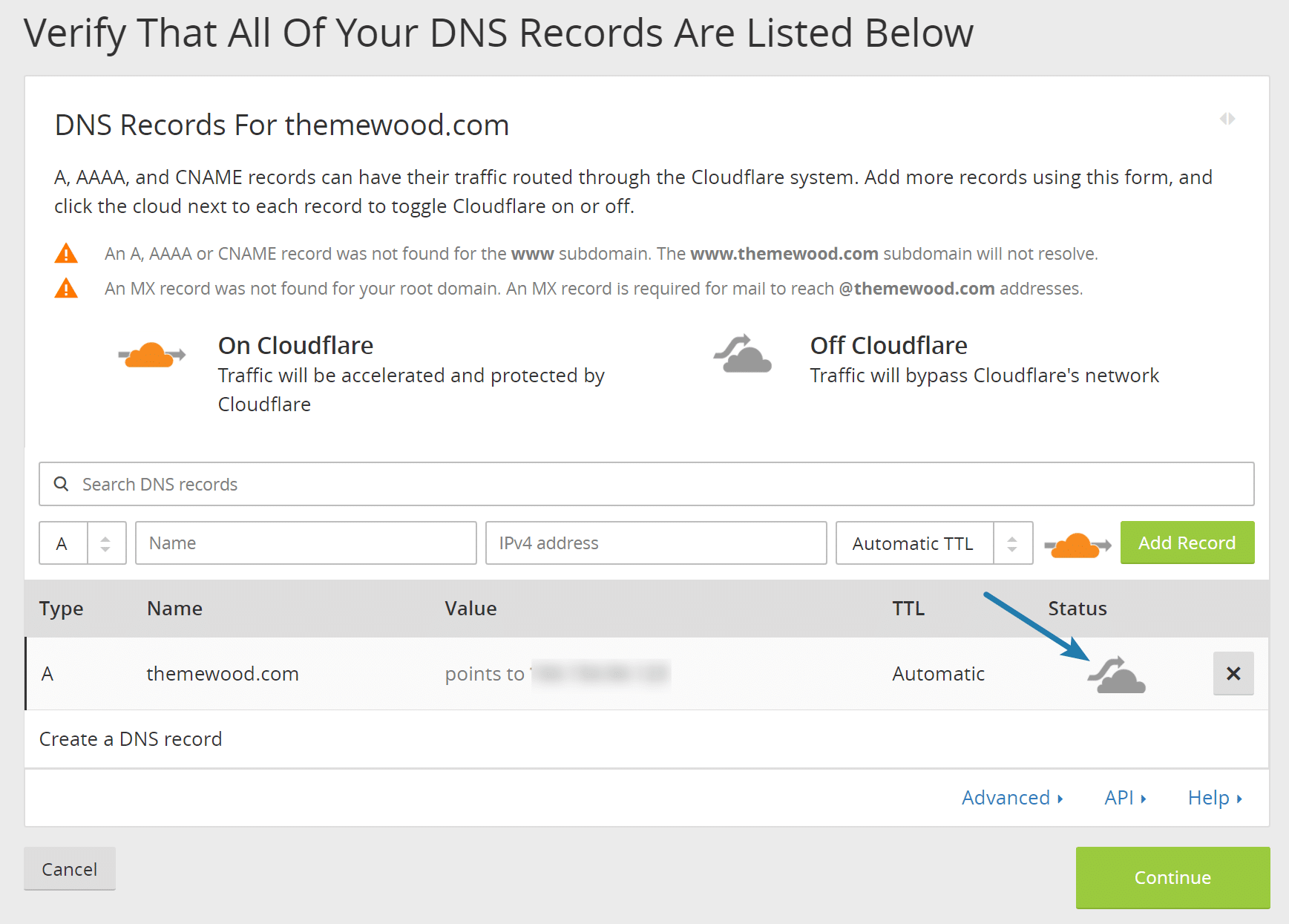The width and height of the screenshot is (1289, 924).
Task: Expand the Advanced link
Action: pyautogui.click(x=1012, y=798)
